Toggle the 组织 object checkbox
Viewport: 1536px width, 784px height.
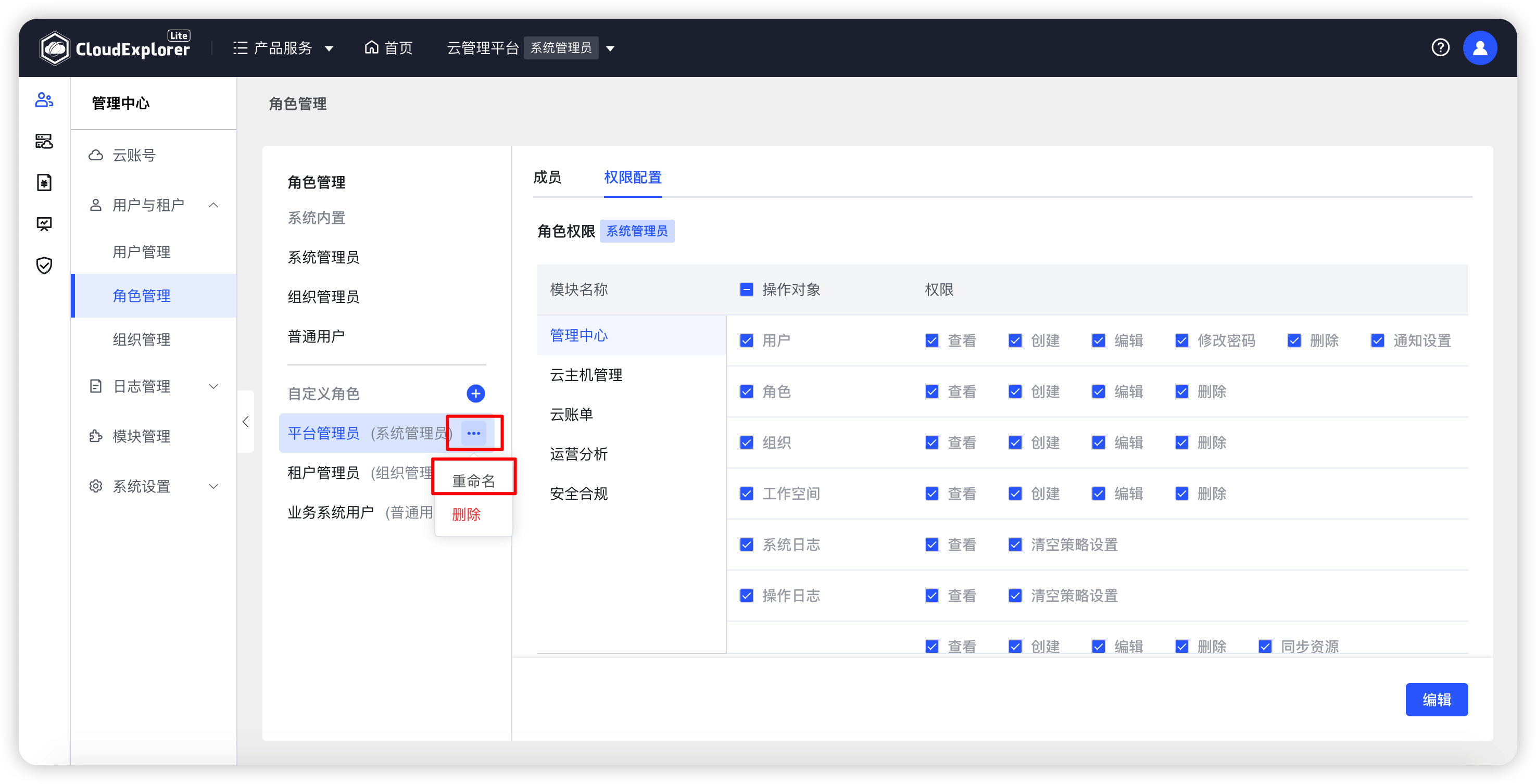tap(746, 442)
